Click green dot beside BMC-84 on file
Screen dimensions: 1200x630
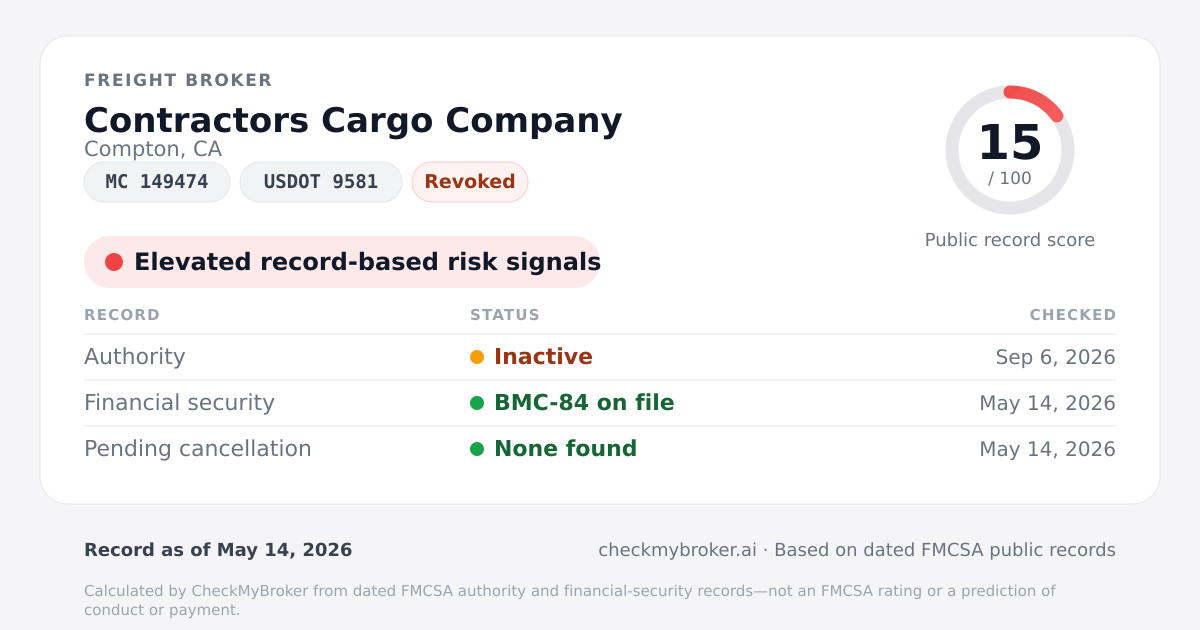[x=477, y=403]
